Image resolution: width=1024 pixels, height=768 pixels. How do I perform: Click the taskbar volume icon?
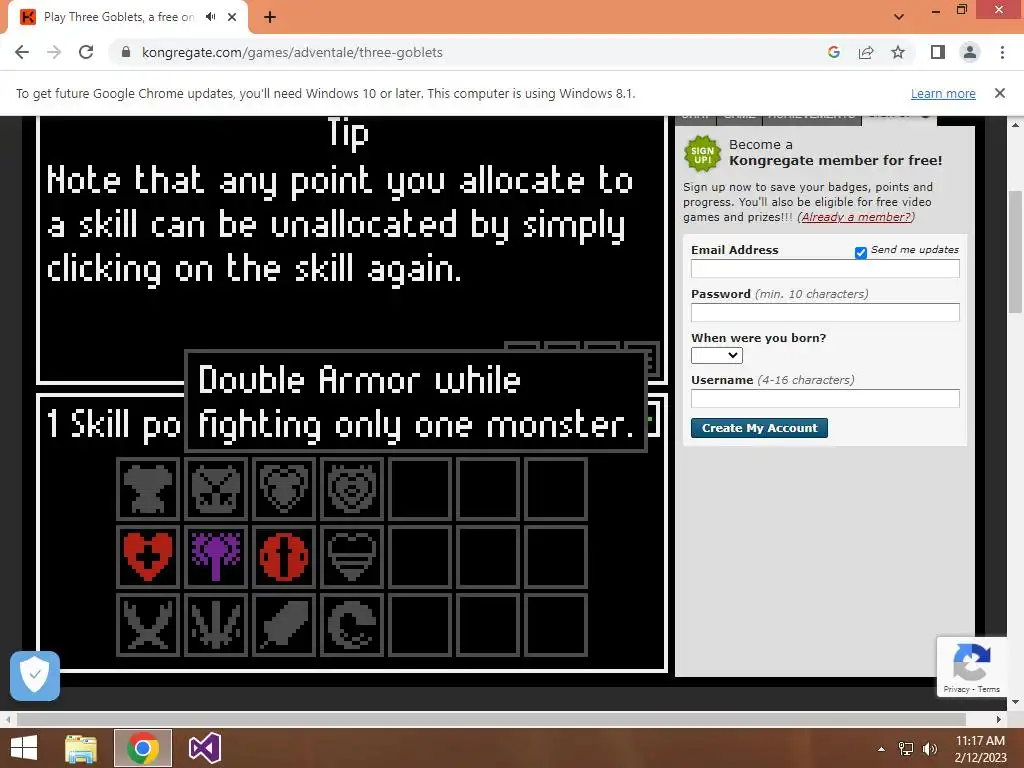click(929, 749)
